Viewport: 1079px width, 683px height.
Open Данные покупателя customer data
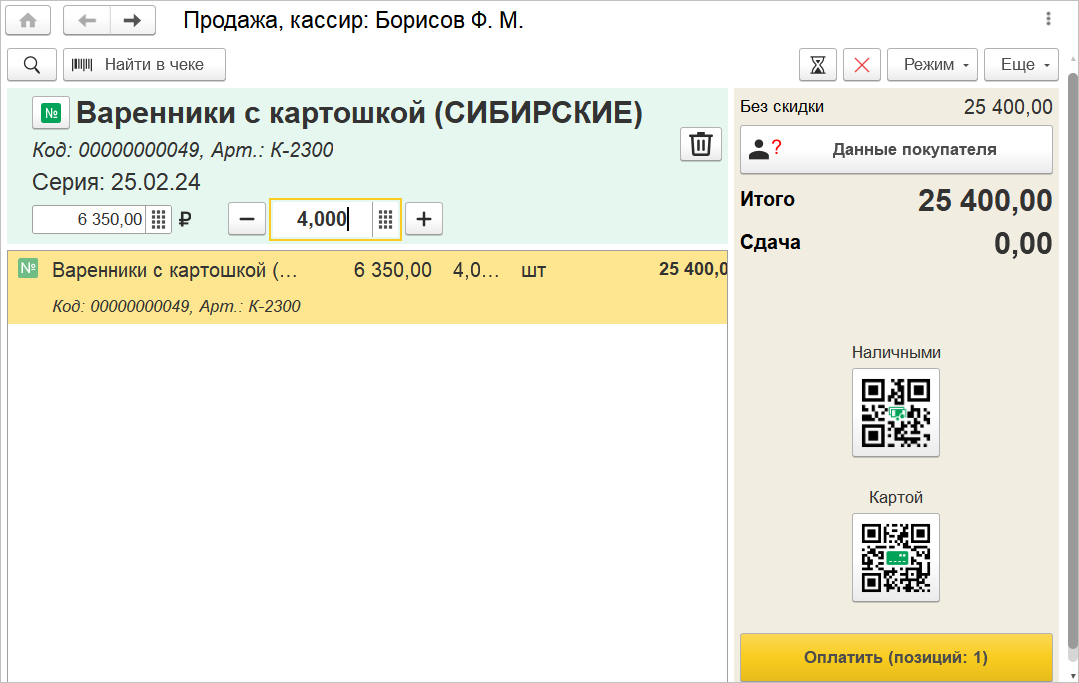click(896, 150)
